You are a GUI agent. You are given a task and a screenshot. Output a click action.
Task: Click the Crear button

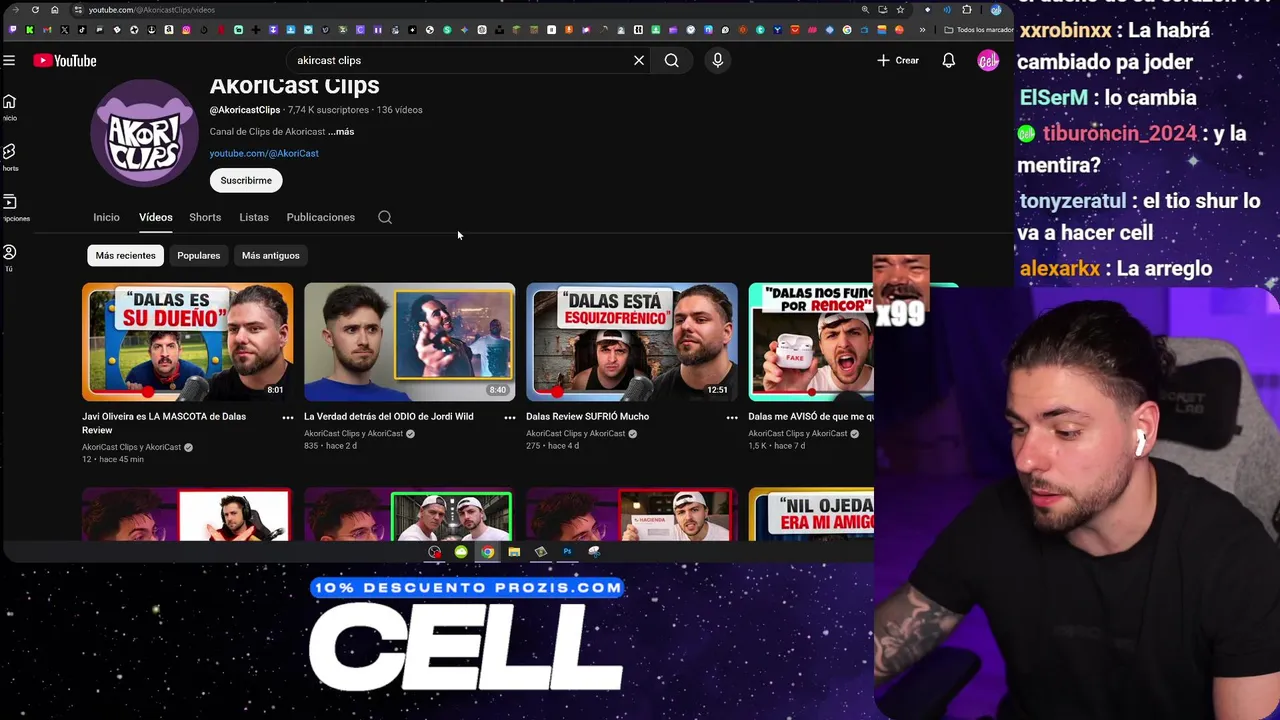pos(898,61)
